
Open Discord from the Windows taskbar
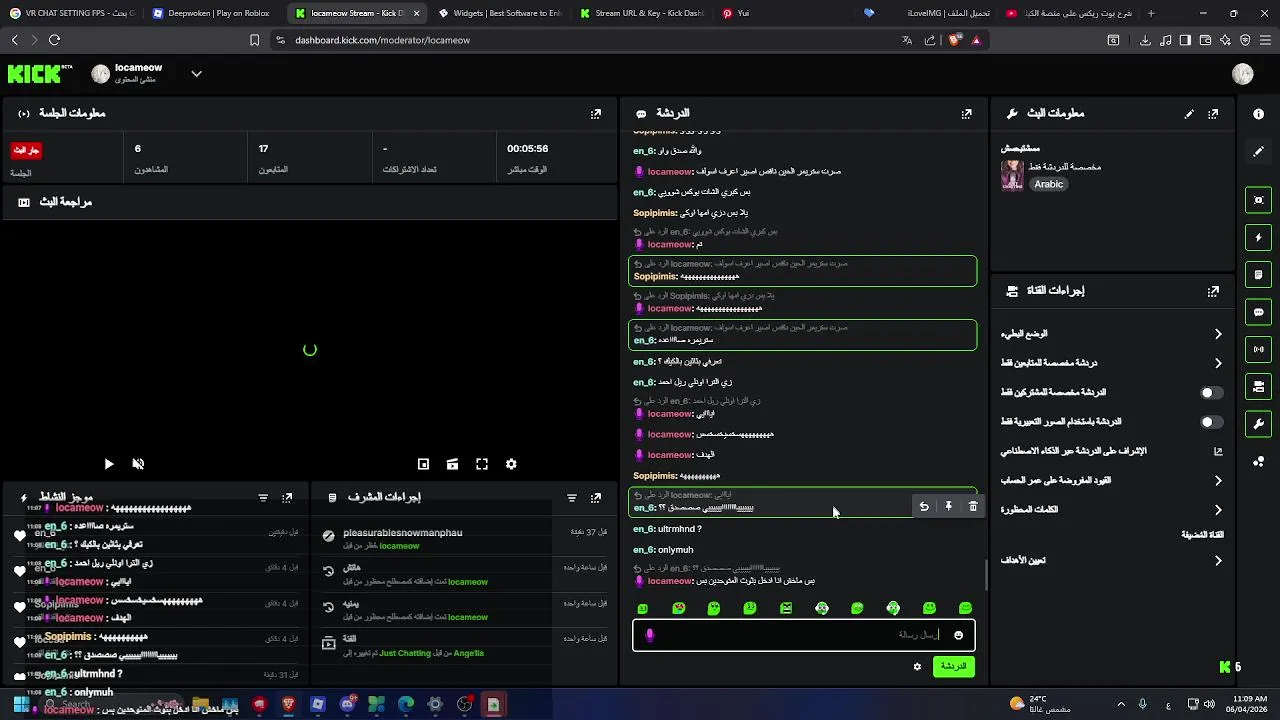click(347, 705)
